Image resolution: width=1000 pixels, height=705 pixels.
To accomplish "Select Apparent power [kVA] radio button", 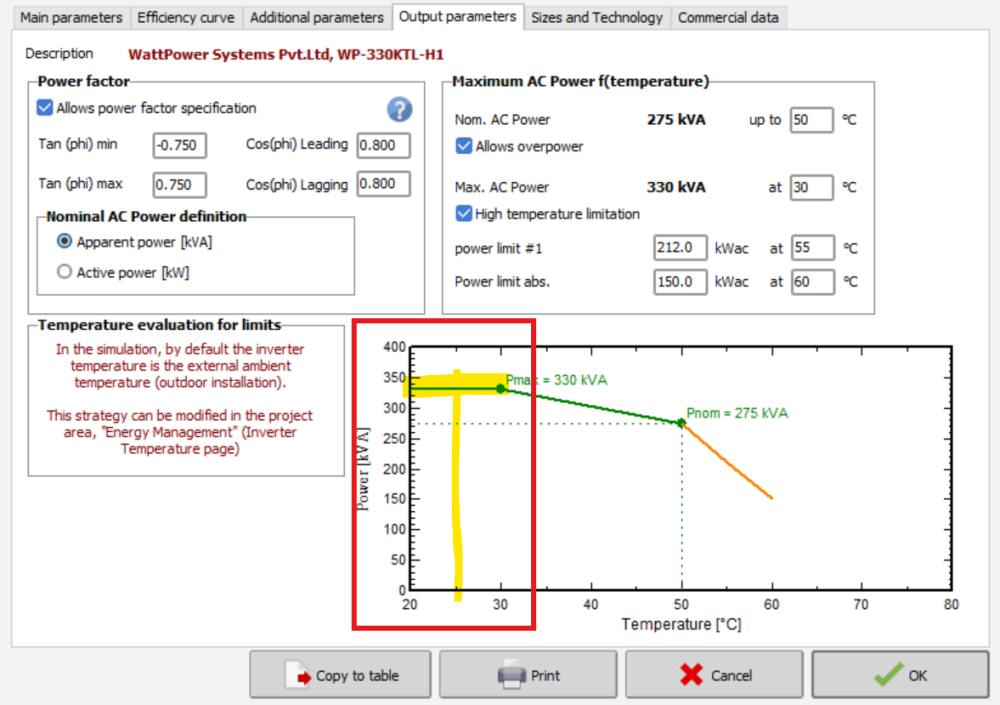I will click(x=65, y=242).
